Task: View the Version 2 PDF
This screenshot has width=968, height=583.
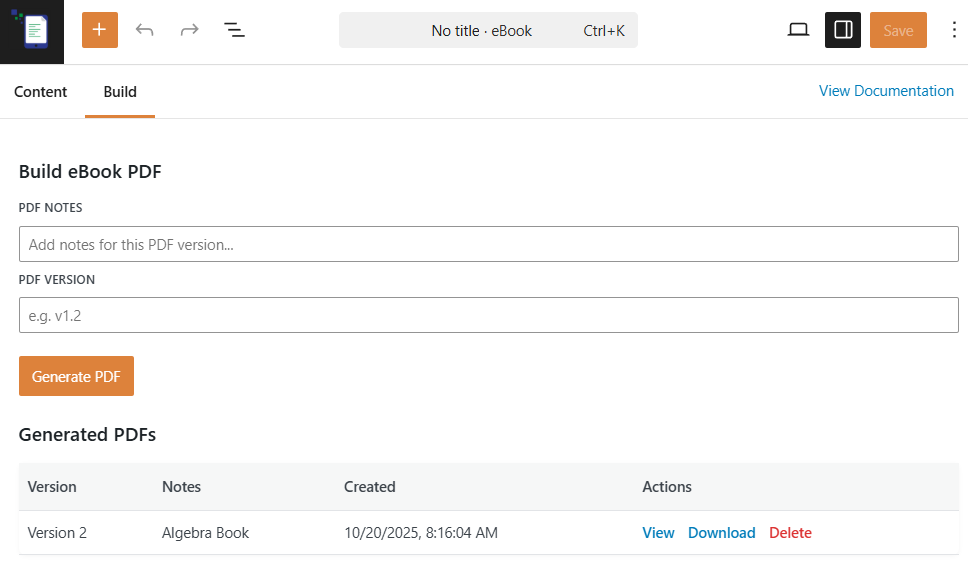Action: [658, 533]
